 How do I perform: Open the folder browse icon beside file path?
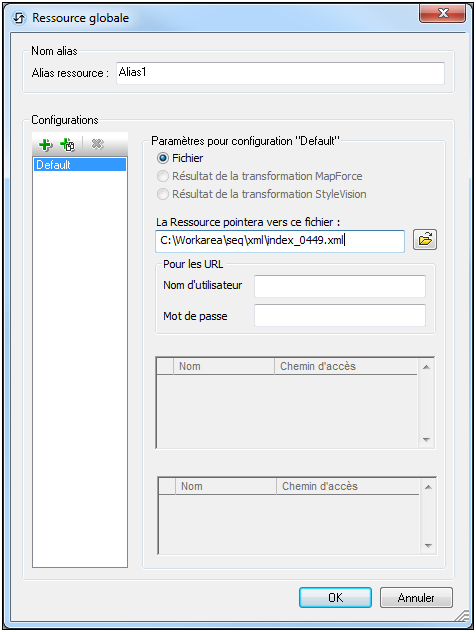[x=424, y=240]
